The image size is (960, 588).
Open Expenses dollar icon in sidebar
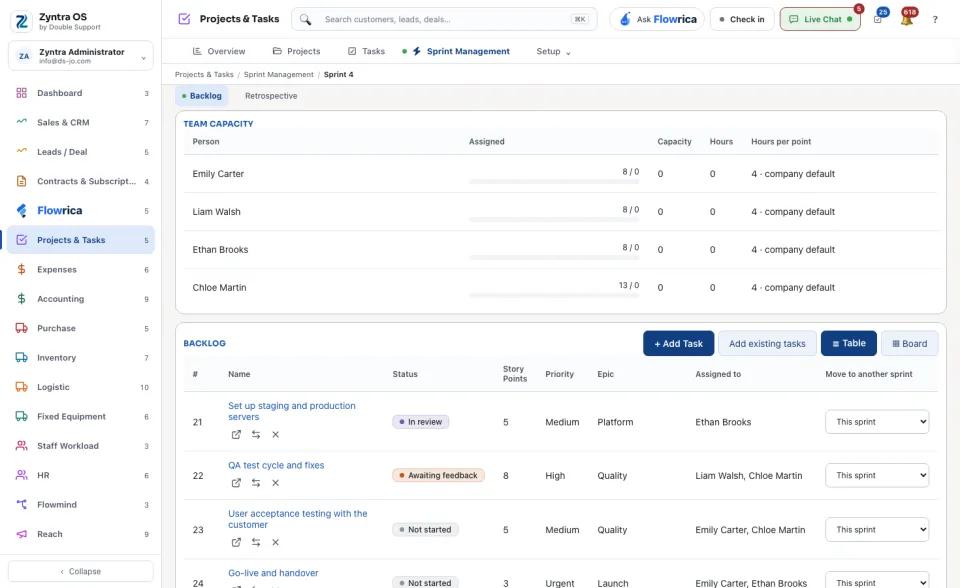coord(21,270)
